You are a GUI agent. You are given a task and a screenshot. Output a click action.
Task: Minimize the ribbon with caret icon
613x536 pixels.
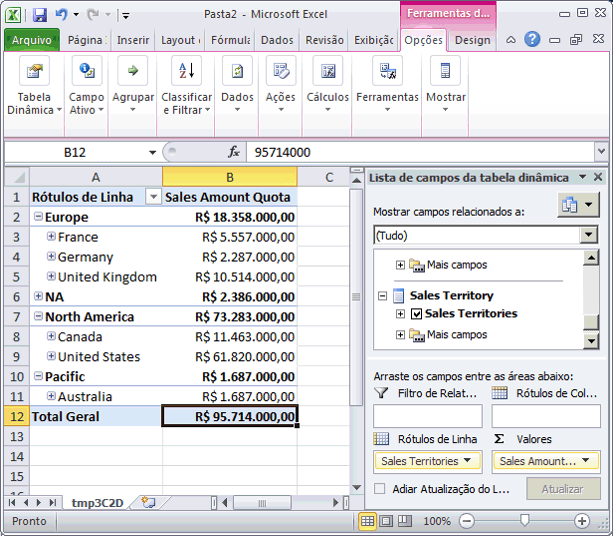[x=511, y=40]
